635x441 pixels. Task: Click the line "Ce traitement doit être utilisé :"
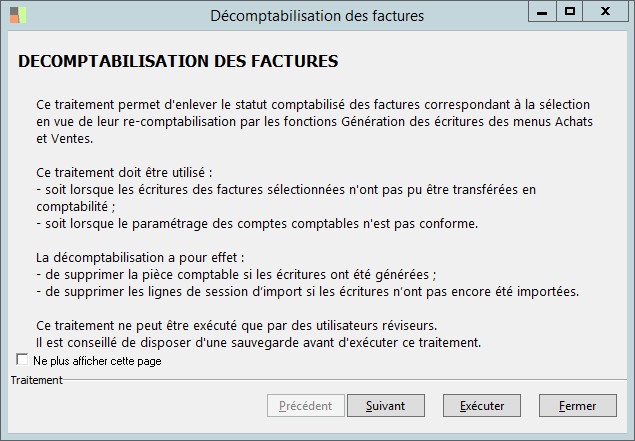pyautogui.click(x=124, y=172)
